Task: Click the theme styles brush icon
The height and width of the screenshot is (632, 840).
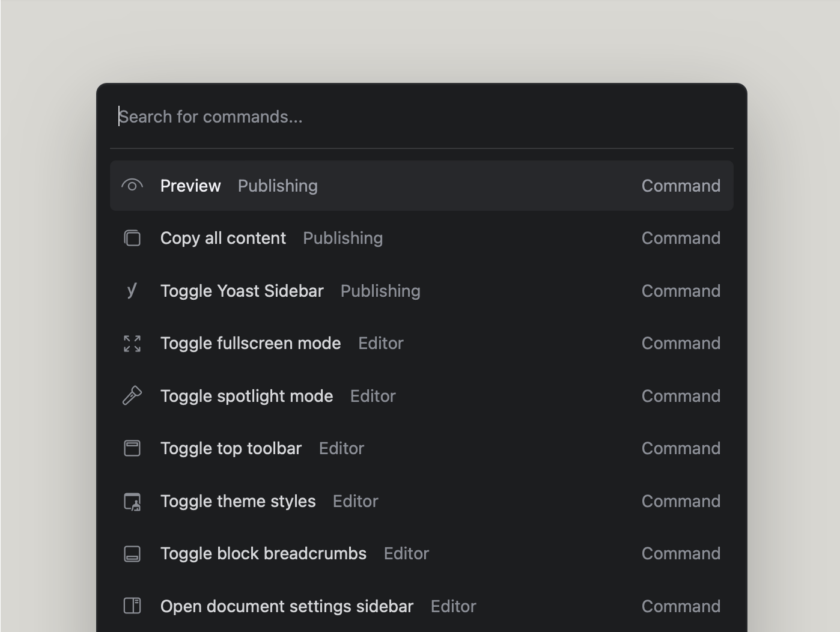Action: [132, 501]
